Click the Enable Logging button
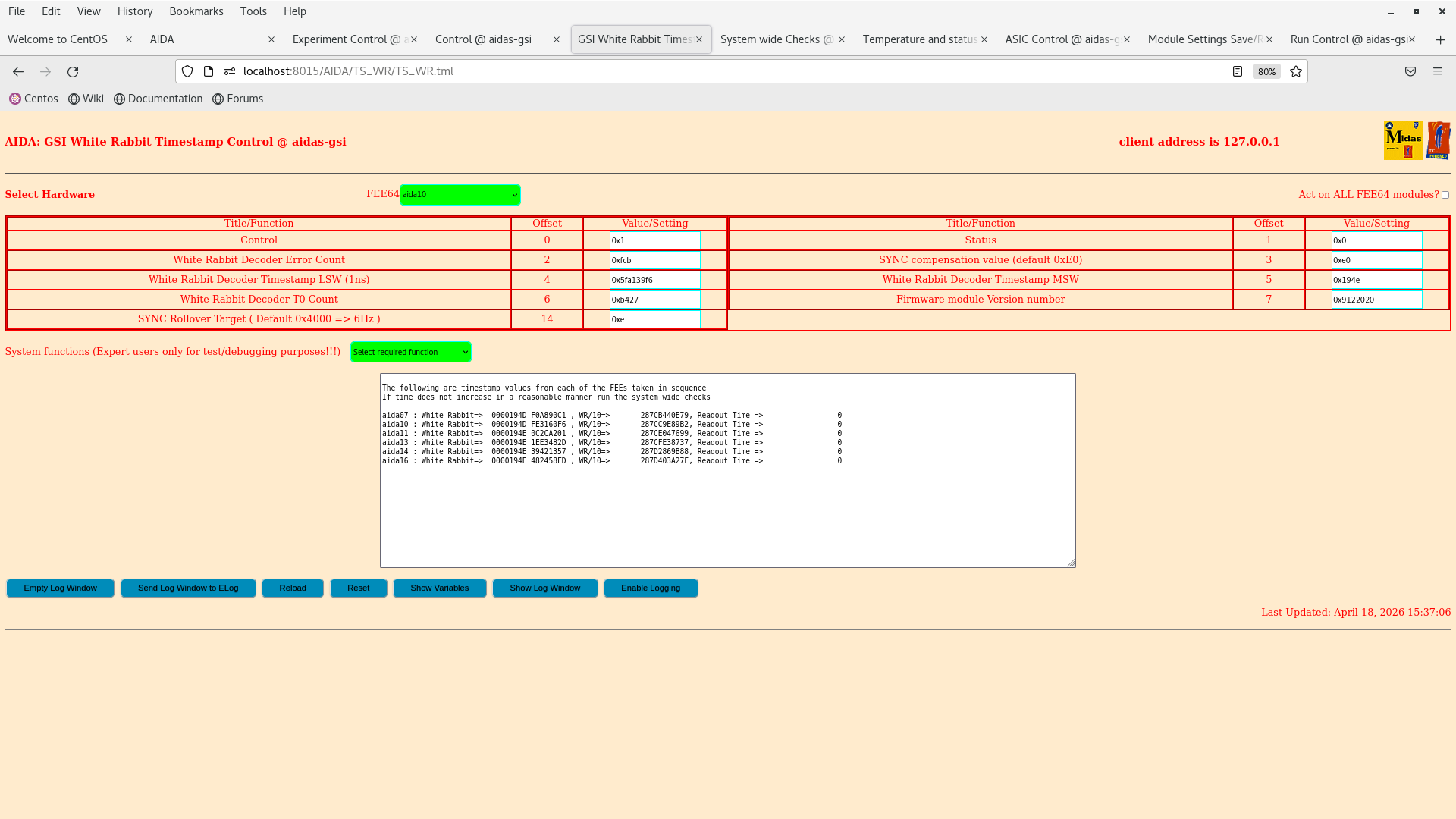Screen dimensions: 1456x819 click(x=651, y=588)
